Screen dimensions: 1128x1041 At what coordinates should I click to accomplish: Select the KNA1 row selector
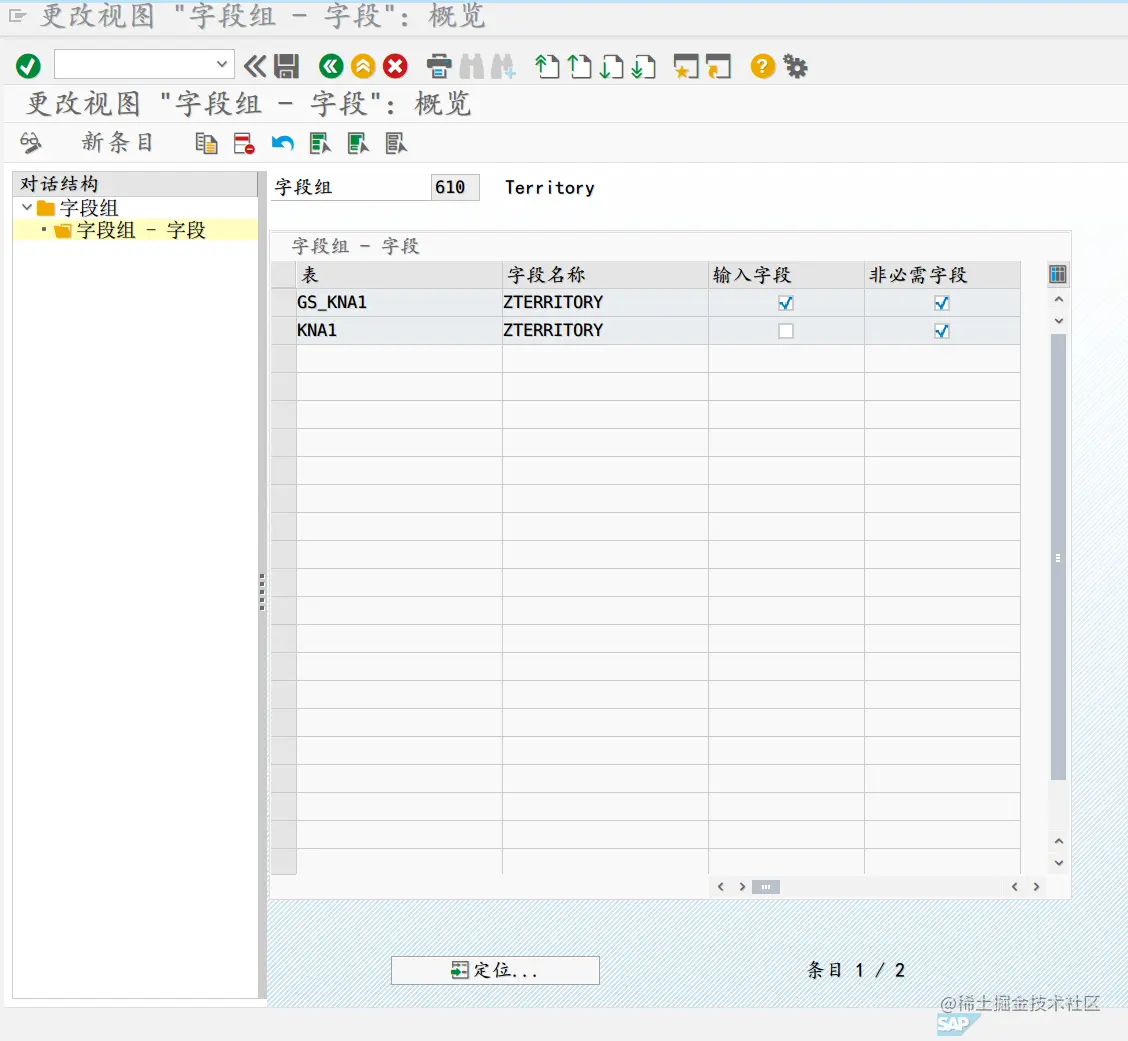click(283, 331)
